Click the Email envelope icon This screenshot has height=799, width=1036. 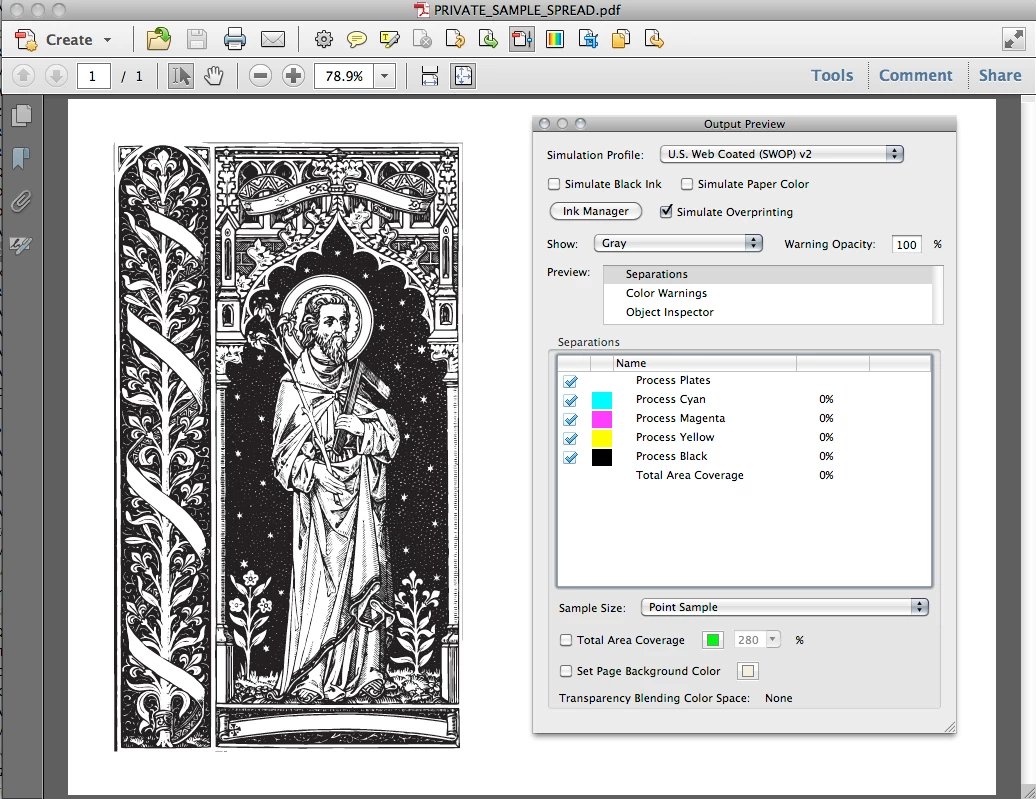(273, 40)
